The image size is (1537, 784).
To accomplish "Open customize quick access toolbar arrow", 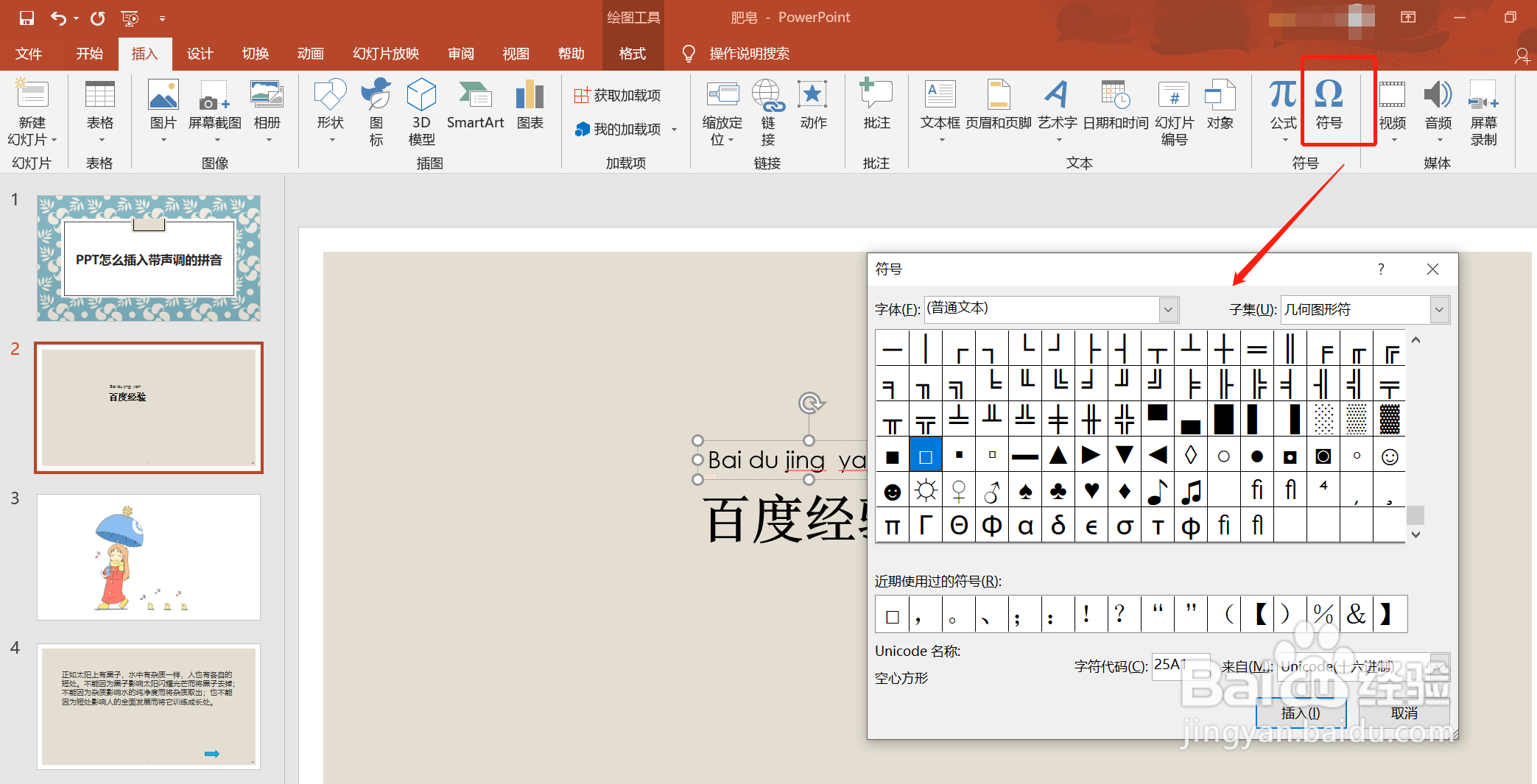I will (x=162, y=18).
